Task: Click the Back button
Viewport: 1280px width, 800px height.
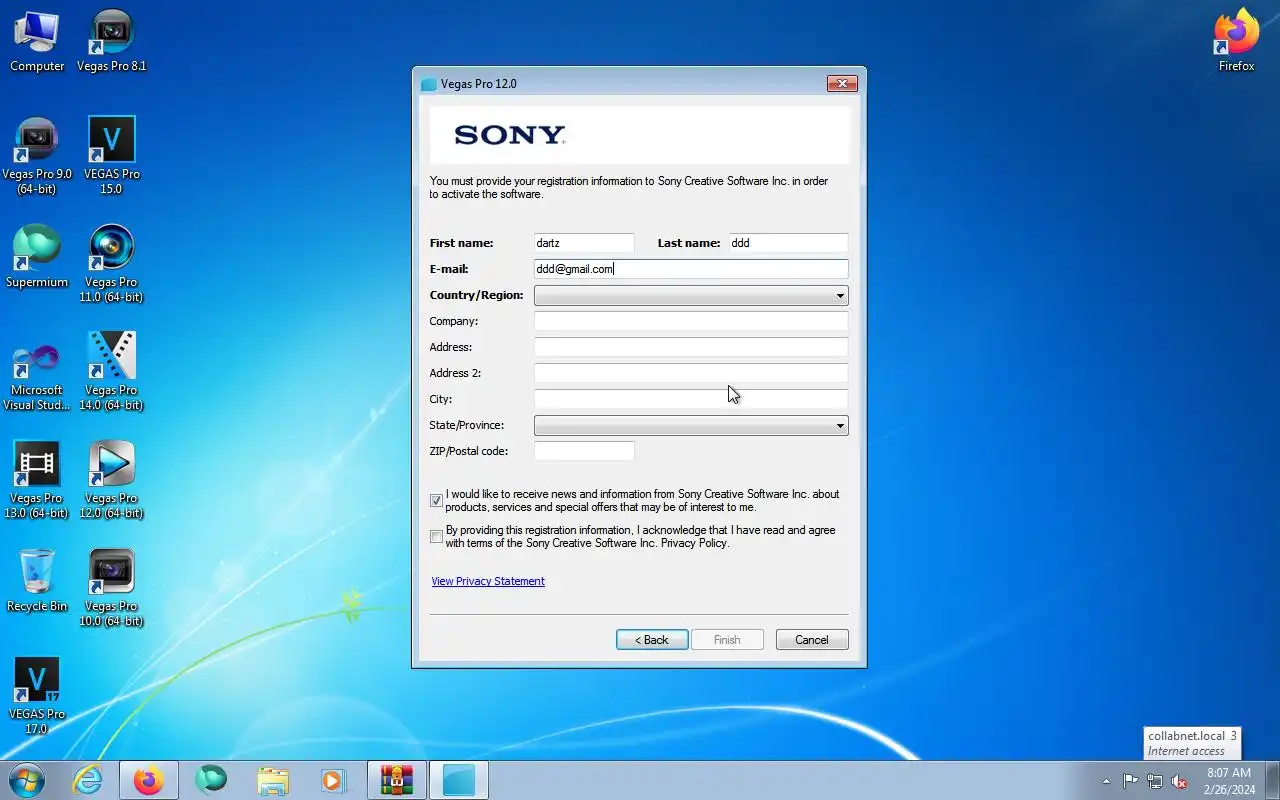Action: point(652,640)
